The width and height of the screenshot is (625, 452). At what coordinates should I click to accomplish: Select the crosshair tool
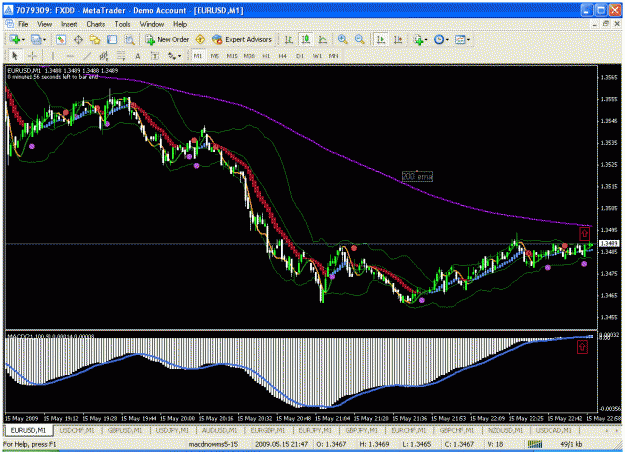32,56
